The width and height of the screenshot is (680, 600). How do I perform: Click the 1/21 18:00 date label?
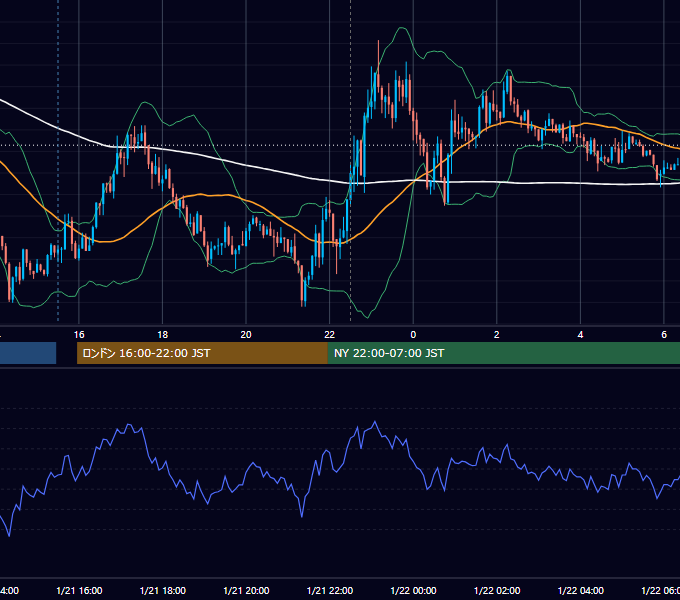163,591
